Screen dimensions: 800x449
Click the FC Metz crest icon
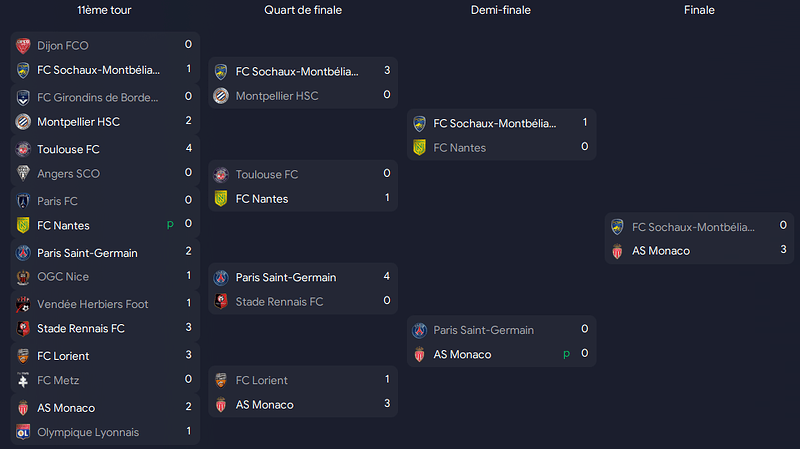coord(23,380)
